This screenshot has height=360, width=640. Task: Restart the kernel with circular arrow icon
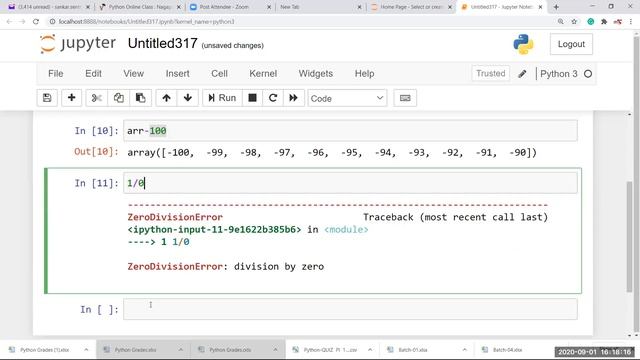click(273, 98)
